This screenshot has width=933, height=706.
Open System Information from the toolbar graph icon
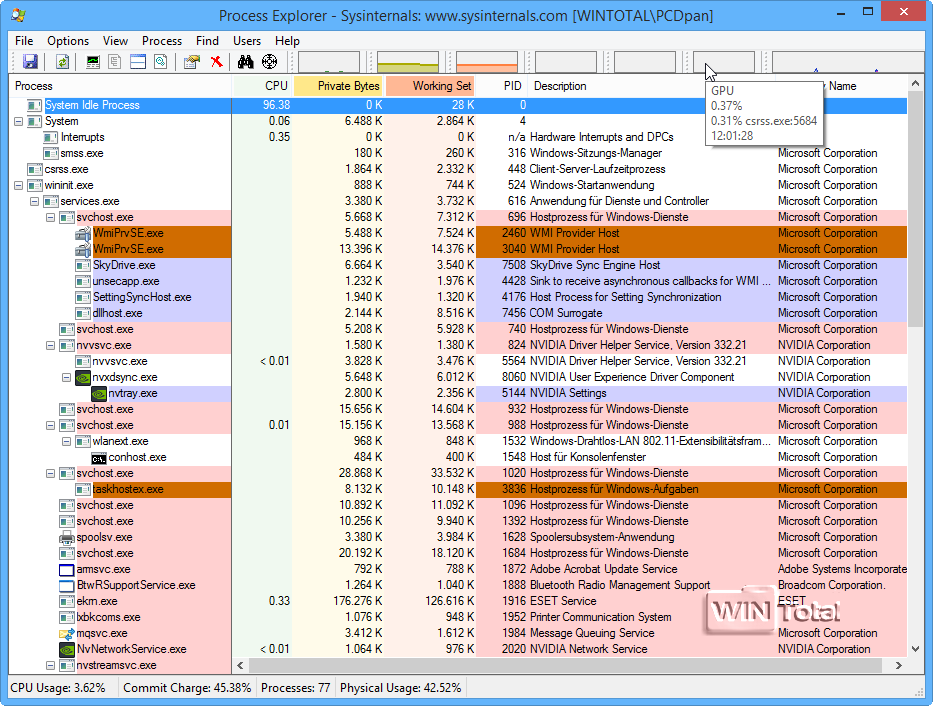pos(93,62)
